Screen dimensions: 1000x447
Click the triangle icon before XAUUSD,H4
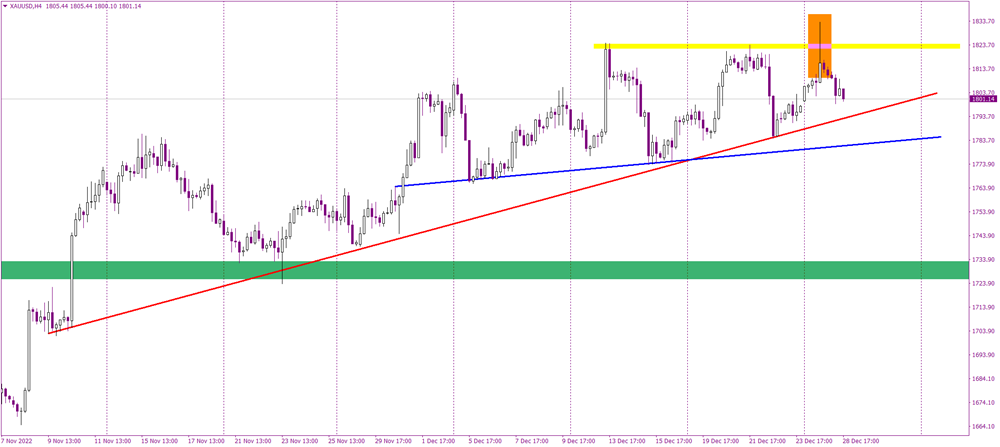coord(4,4)
